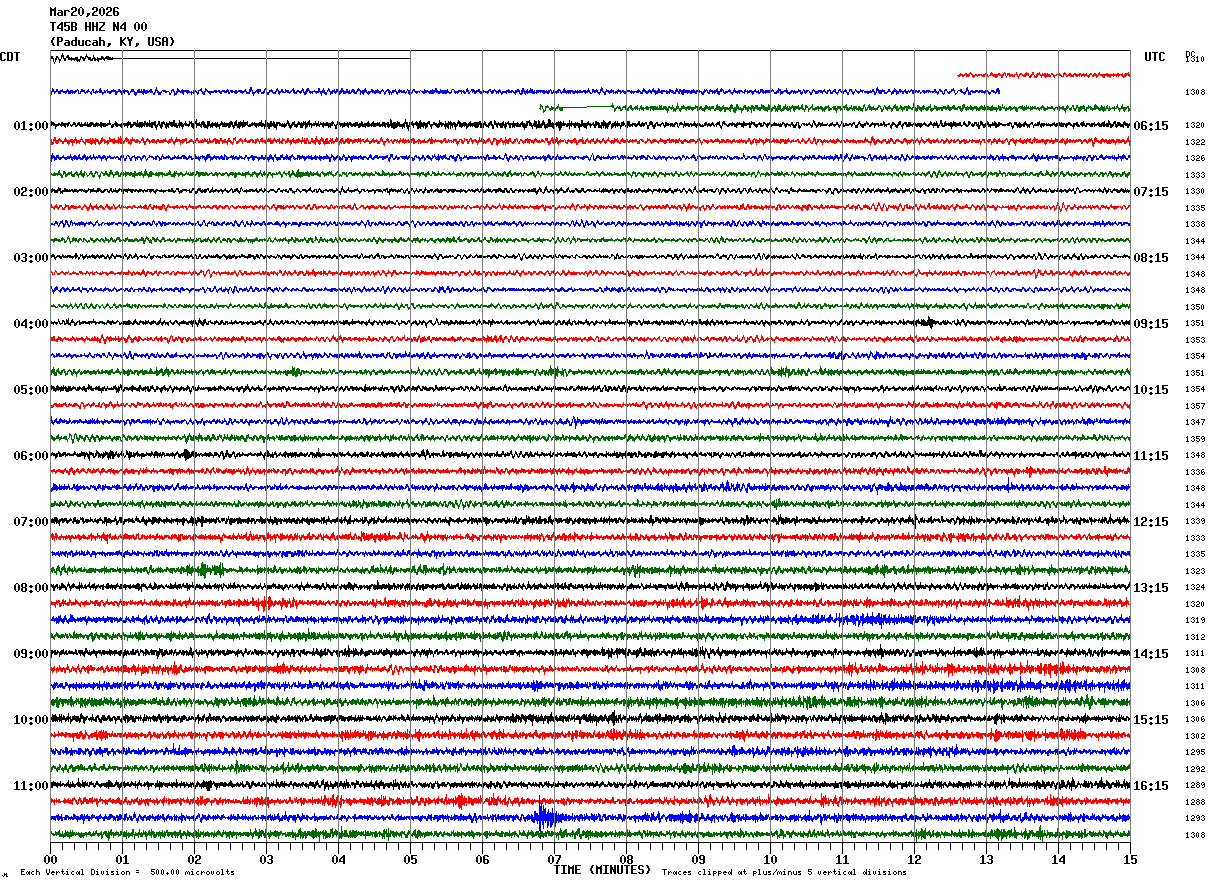Image resolution: width=1210 pixels, height=886 pixels.
Task: Click the 12:15 UTC time label
Action: click(1151, 522)
